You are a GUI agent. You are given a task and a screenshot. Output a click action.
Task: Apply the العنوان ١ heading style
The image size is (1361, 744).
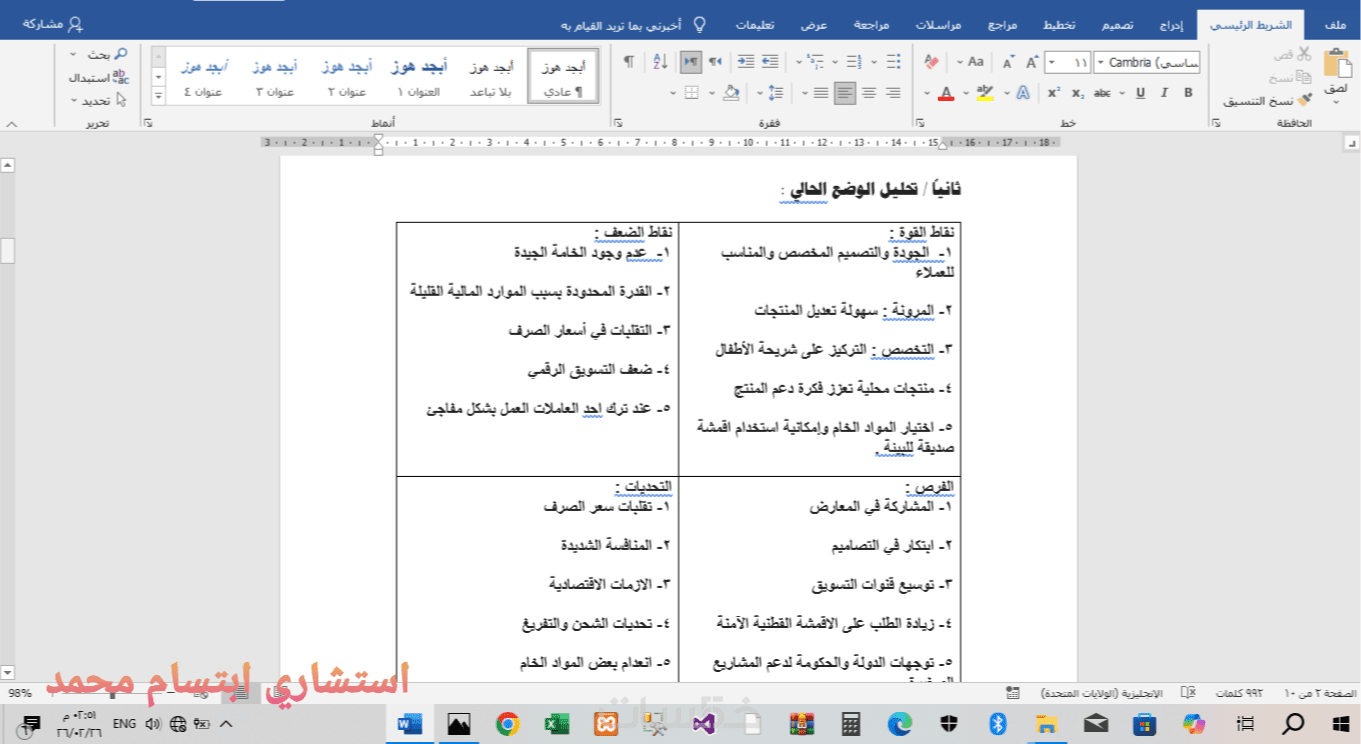418,77
